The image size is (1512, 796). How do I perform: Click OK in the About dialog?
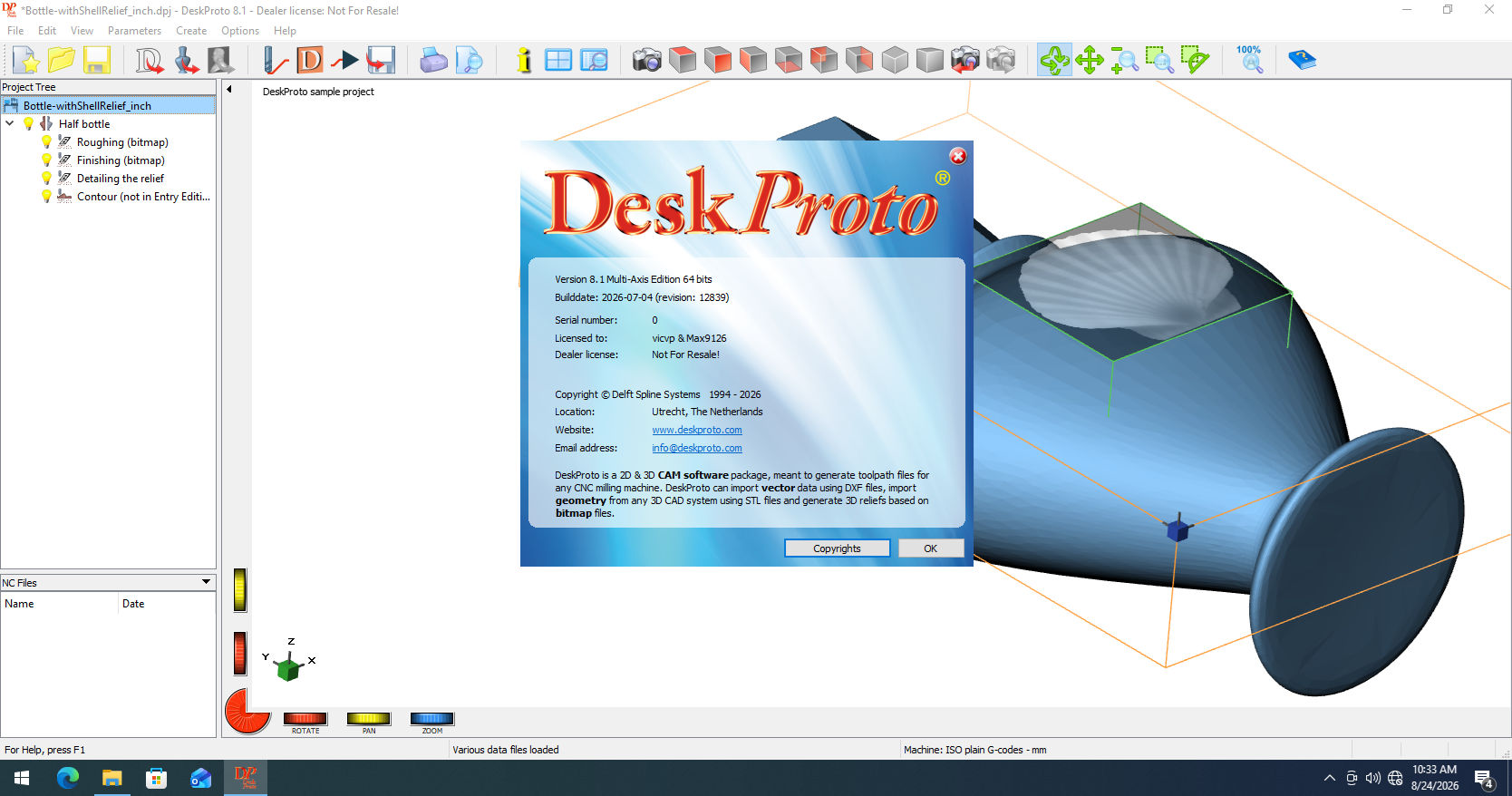pyautogui.click(x=930, y=548)
